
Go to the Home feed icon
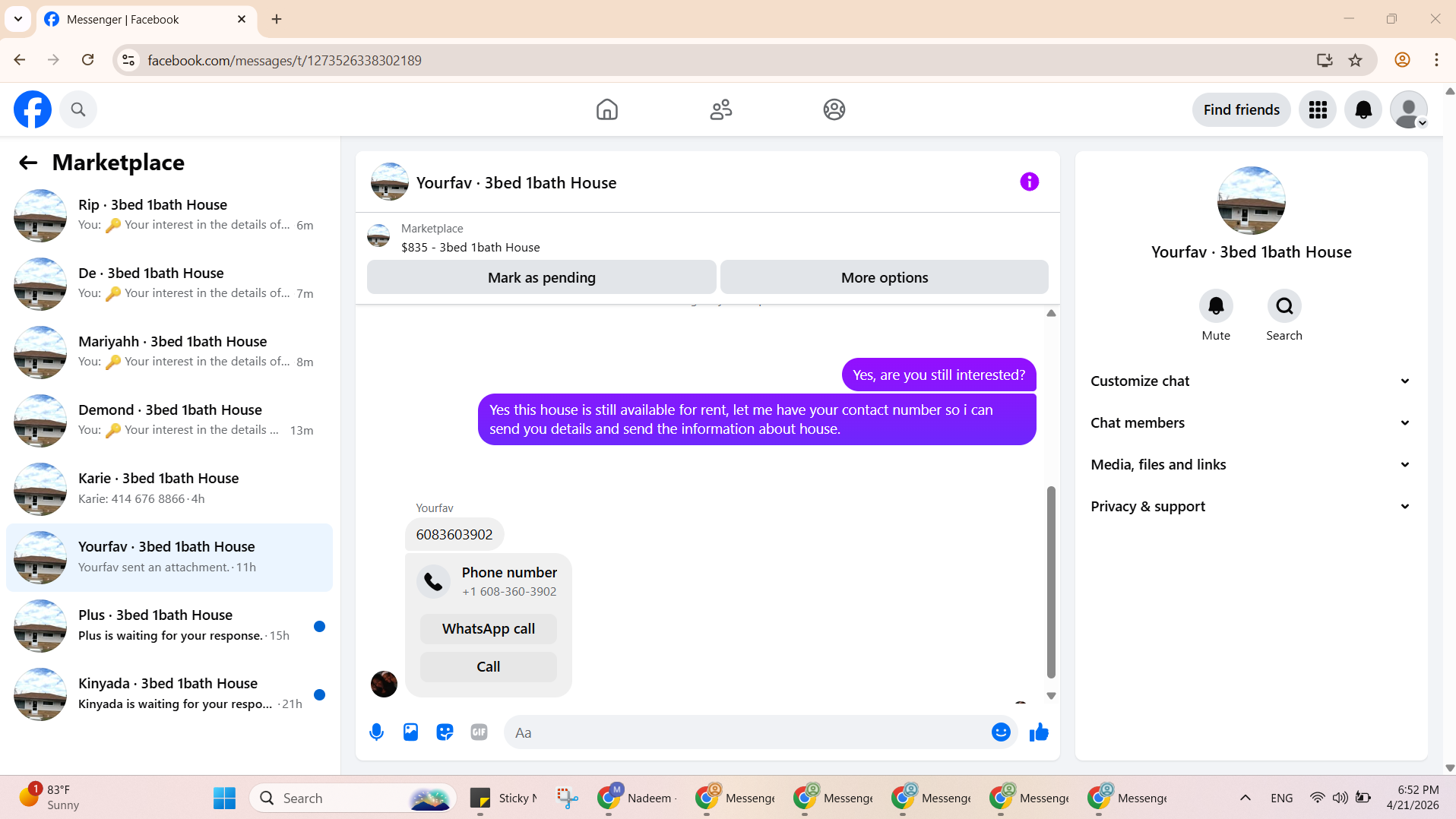coord(607,109)
